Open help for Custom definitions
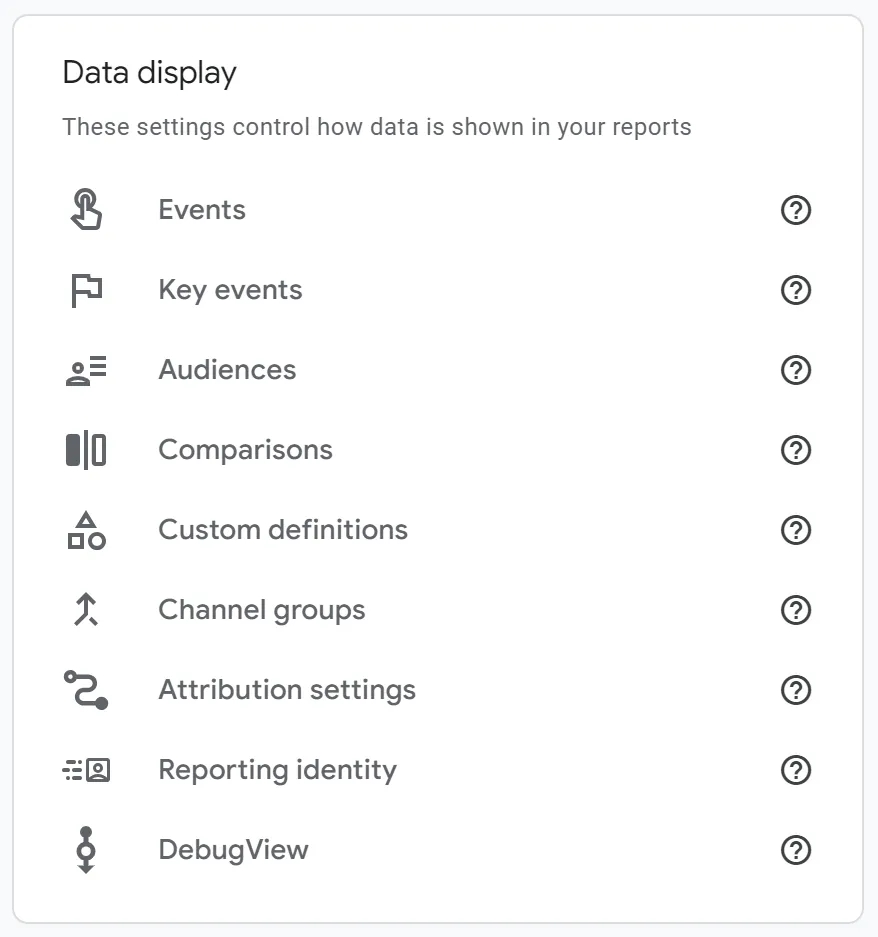878x937 pixels. (x=796, y=530)
